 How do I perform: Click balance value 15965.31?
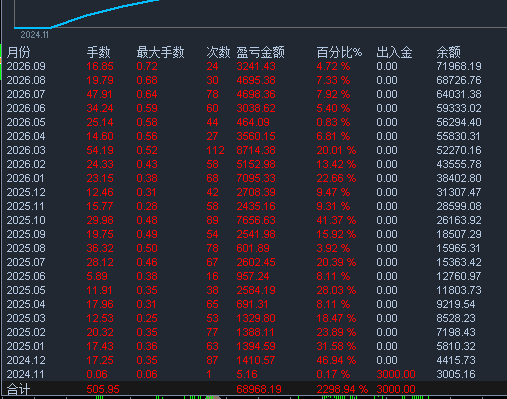tap(459, 248)
